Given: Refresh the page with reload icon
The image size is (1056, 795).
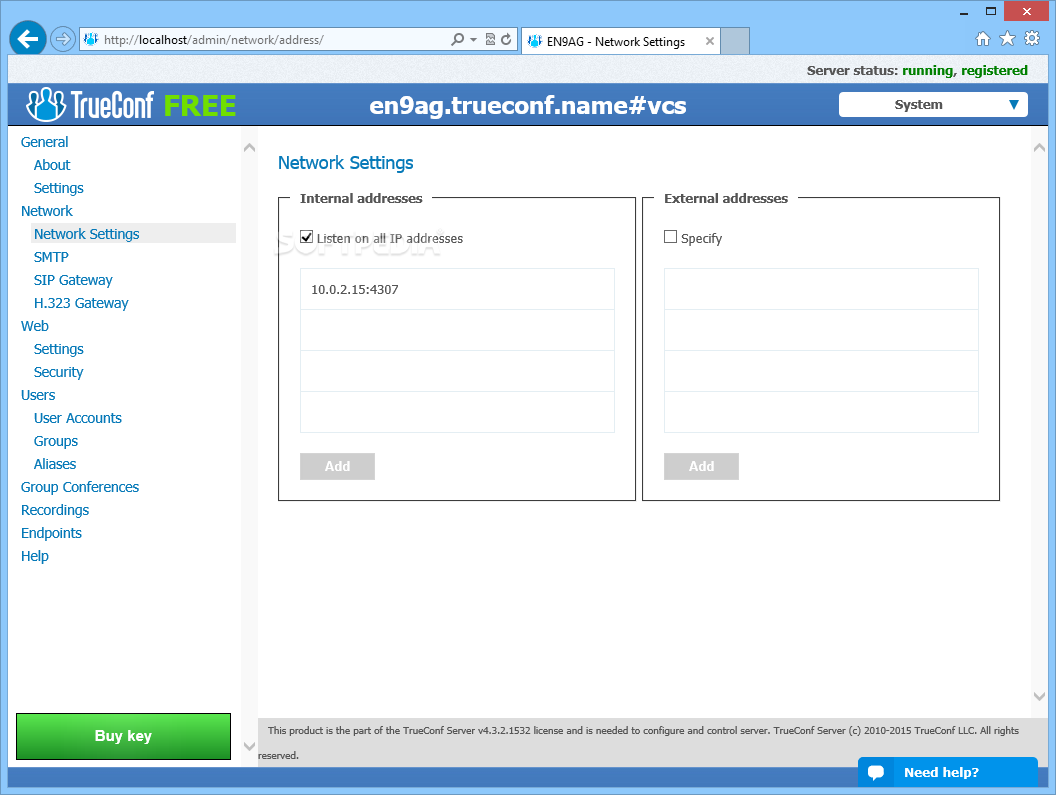Looking at the screenshot, I should (x=506, y=39).
